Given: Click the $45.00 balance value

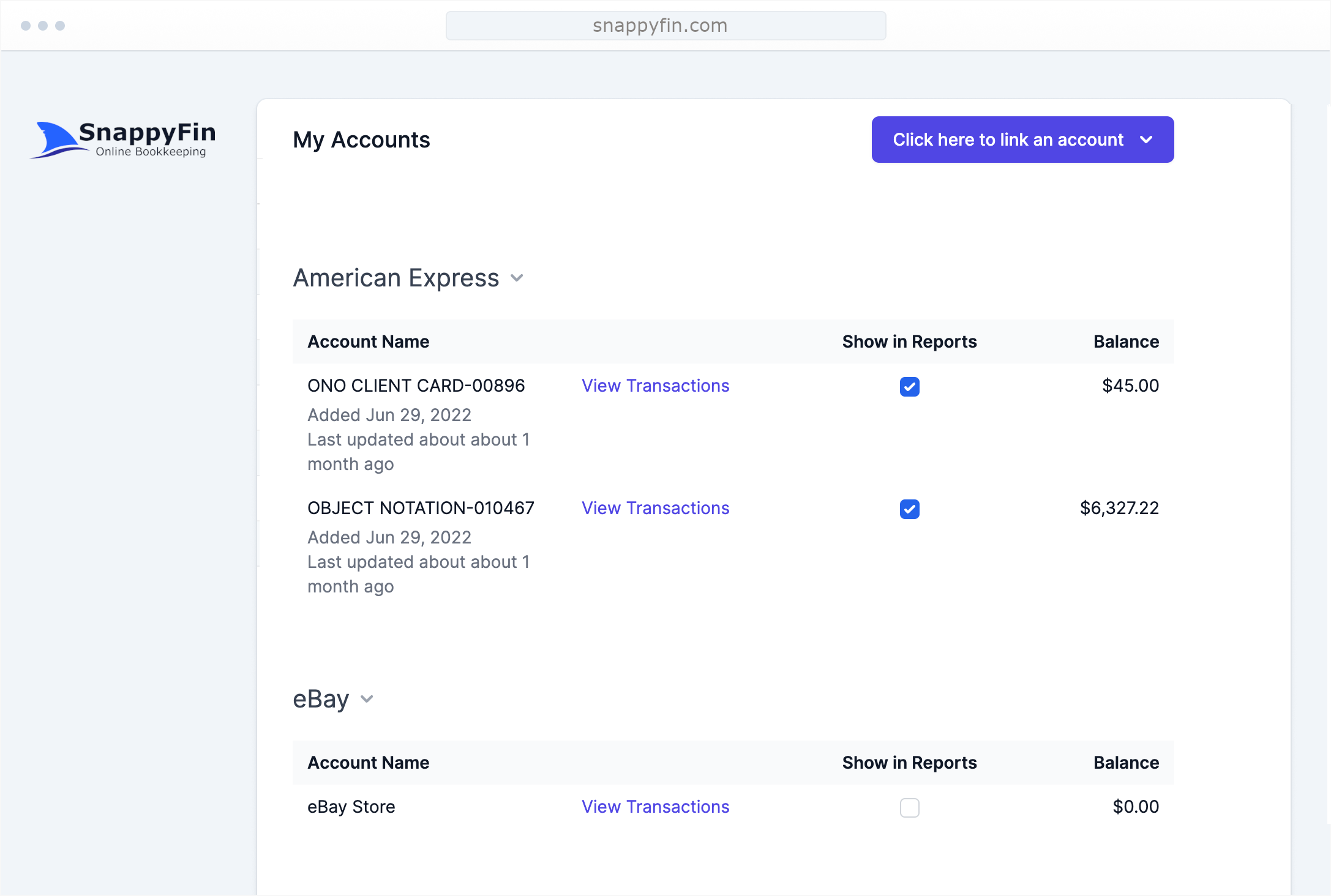Looking at the screenshot, I should [x=1130, y=386].
